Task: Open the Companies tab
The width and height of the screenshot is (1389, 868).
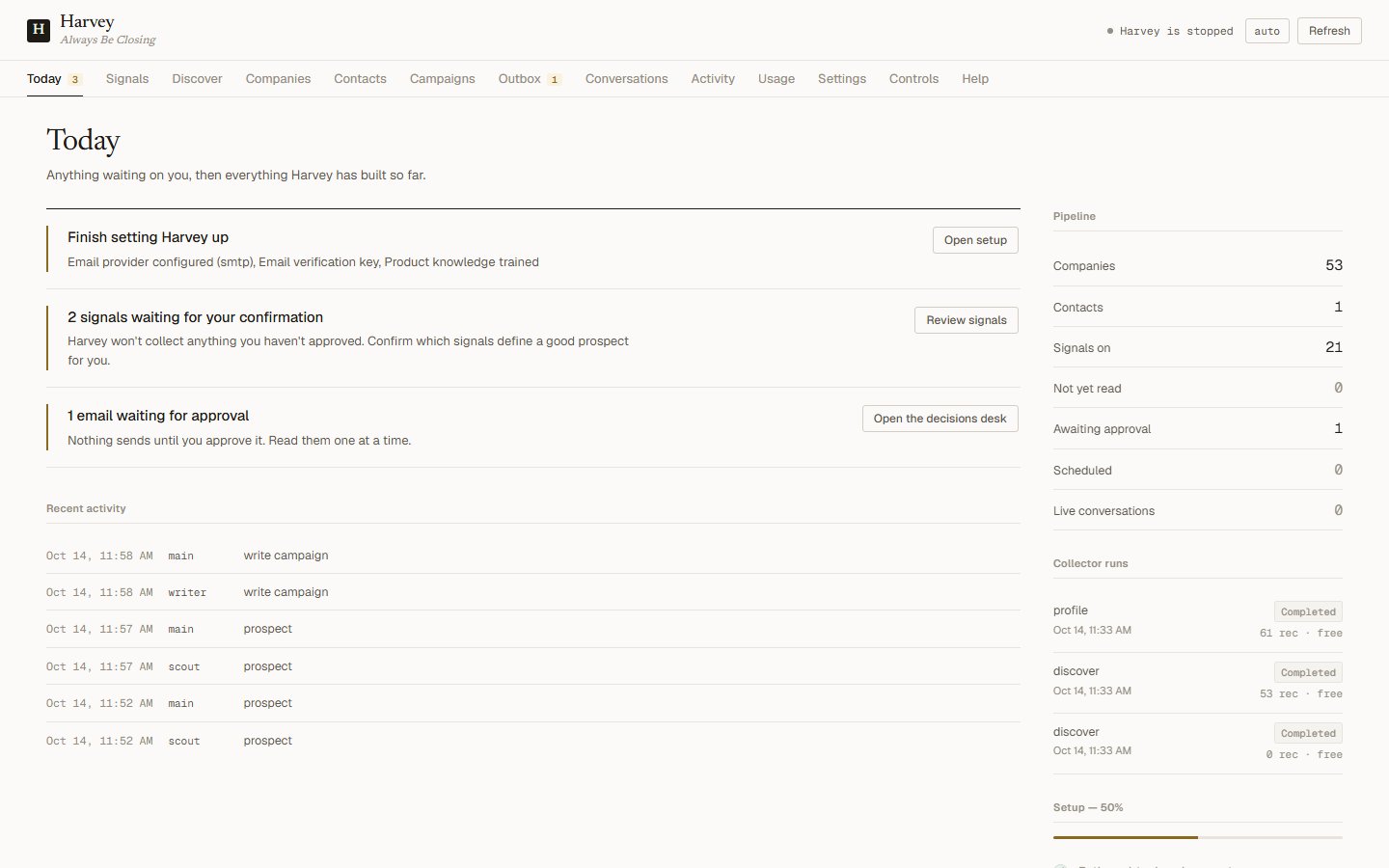Action: click(x=278, y=79)
